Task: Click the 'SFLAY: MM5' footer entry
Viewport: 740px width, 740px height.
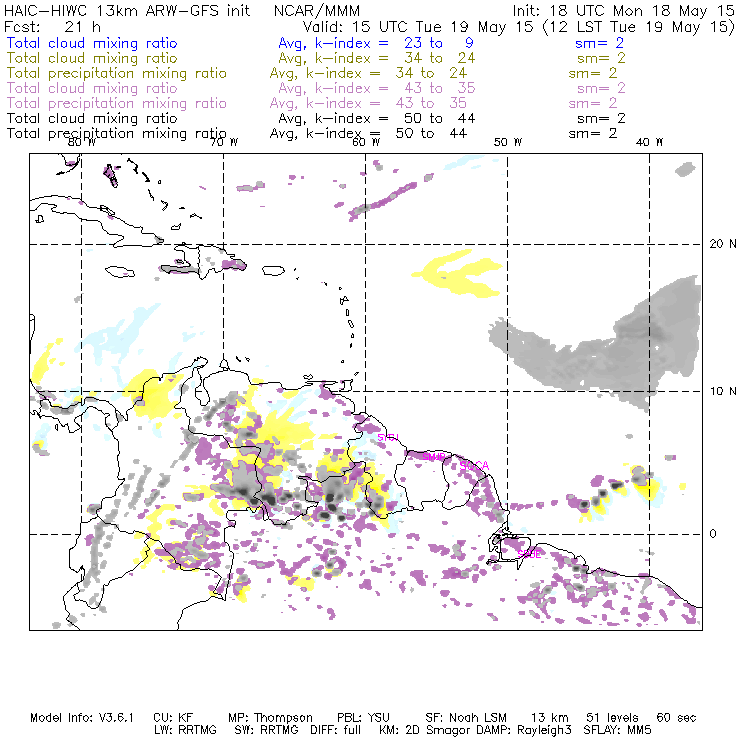Action: tap(617, 730)
